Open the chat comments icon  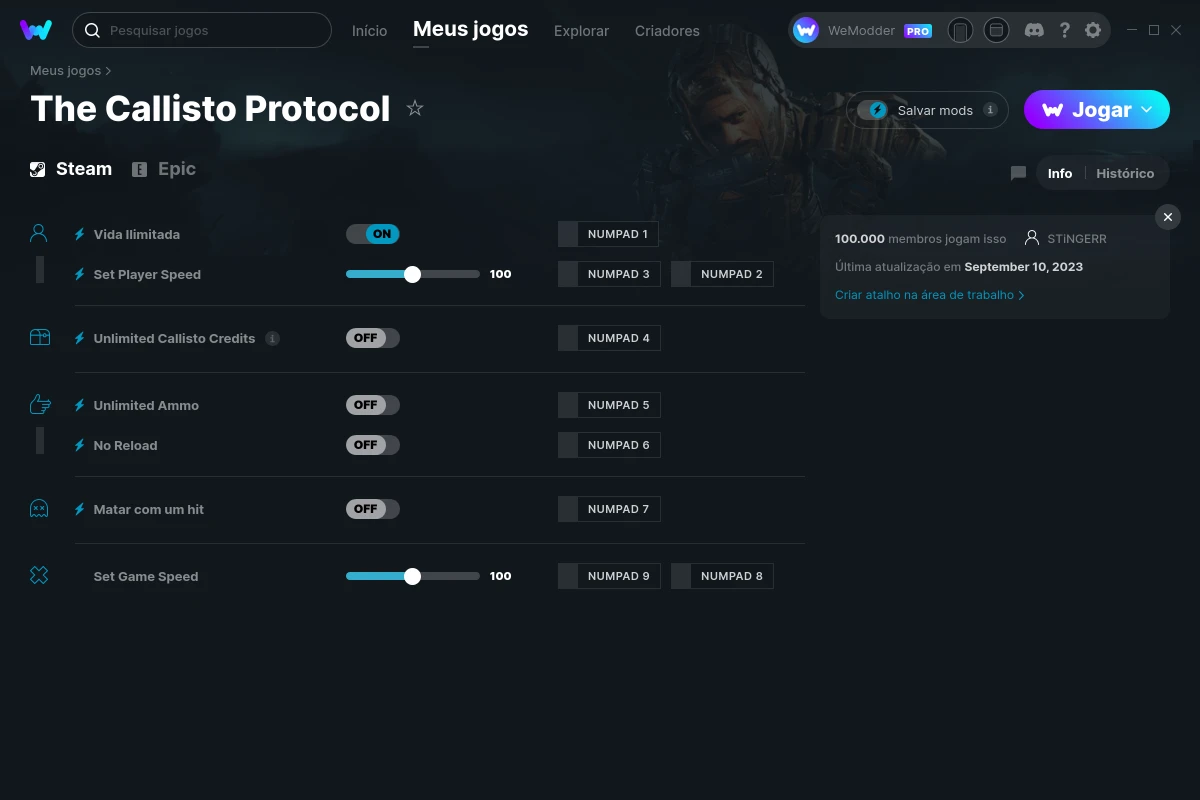pyautogui.click(x=1018, y=173)
